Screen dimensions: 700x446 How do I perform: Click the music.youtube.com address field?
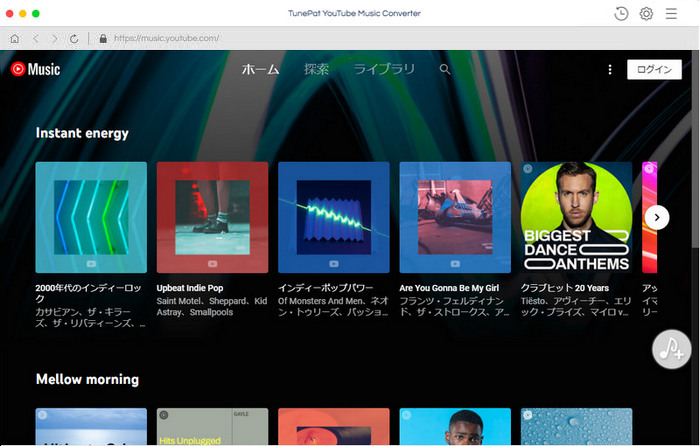click(167, 38)
